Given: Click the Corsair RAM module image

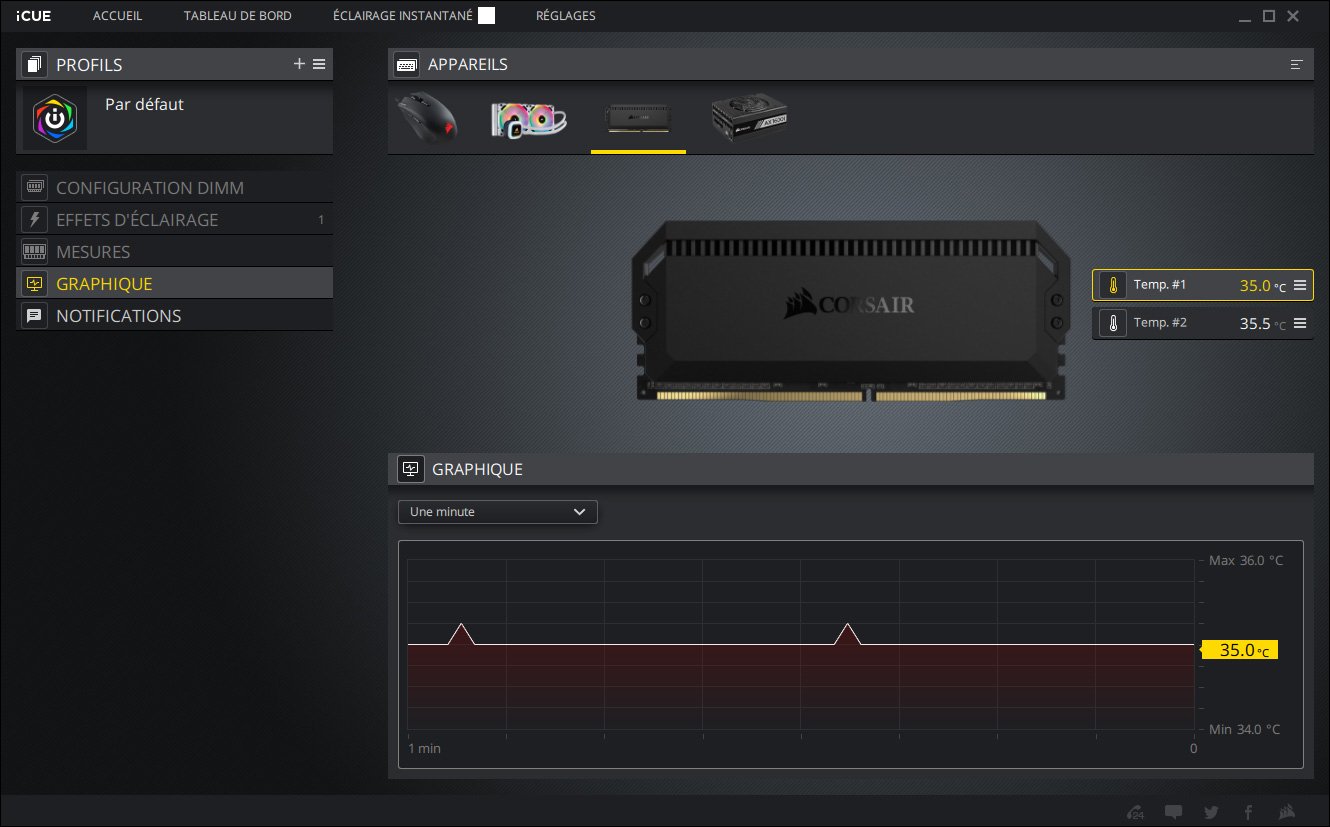Looking at the screenshot, I should pyautogui.click(x=850, y=312).
